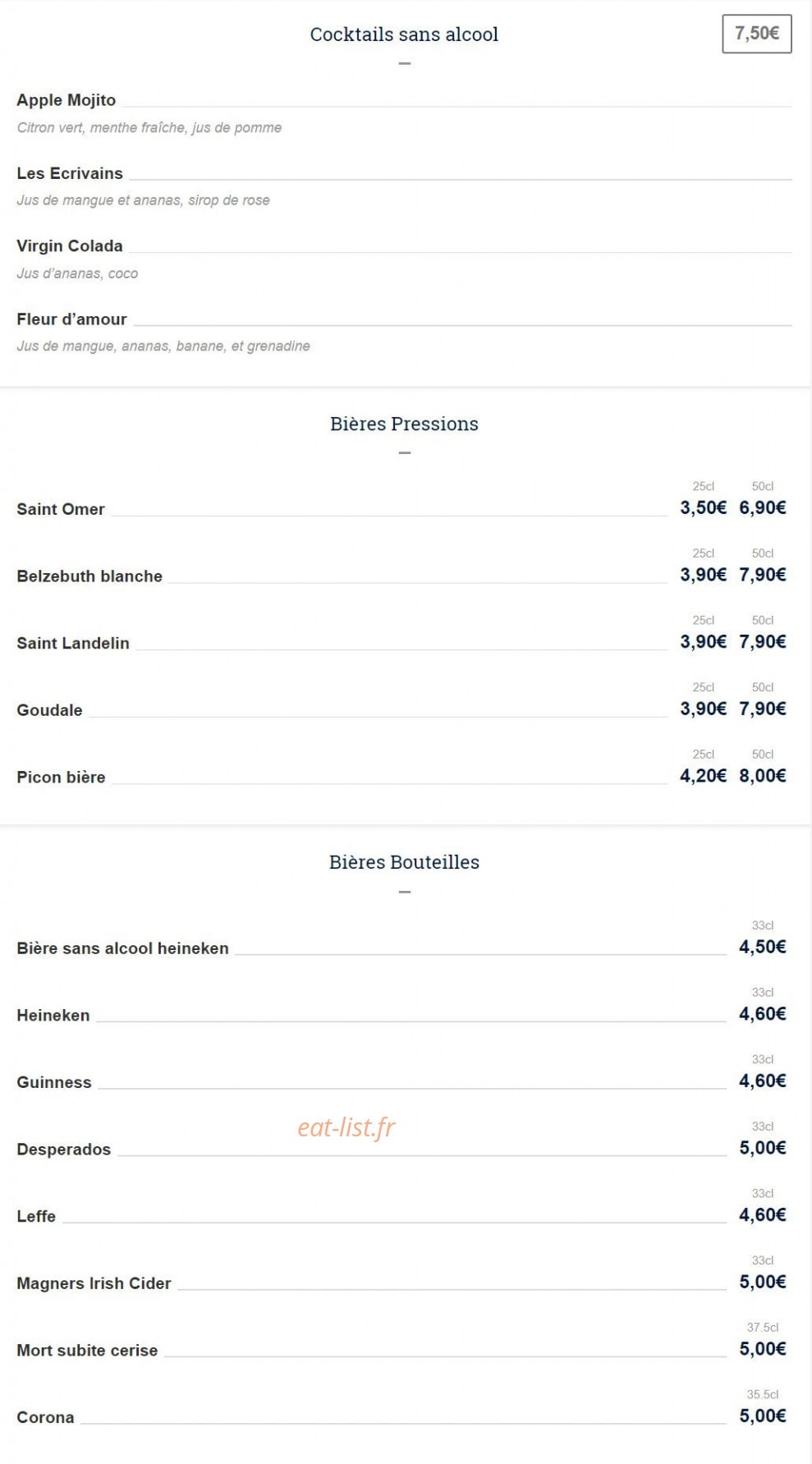Click the Bières Bouteilles section title

[404, 862]
